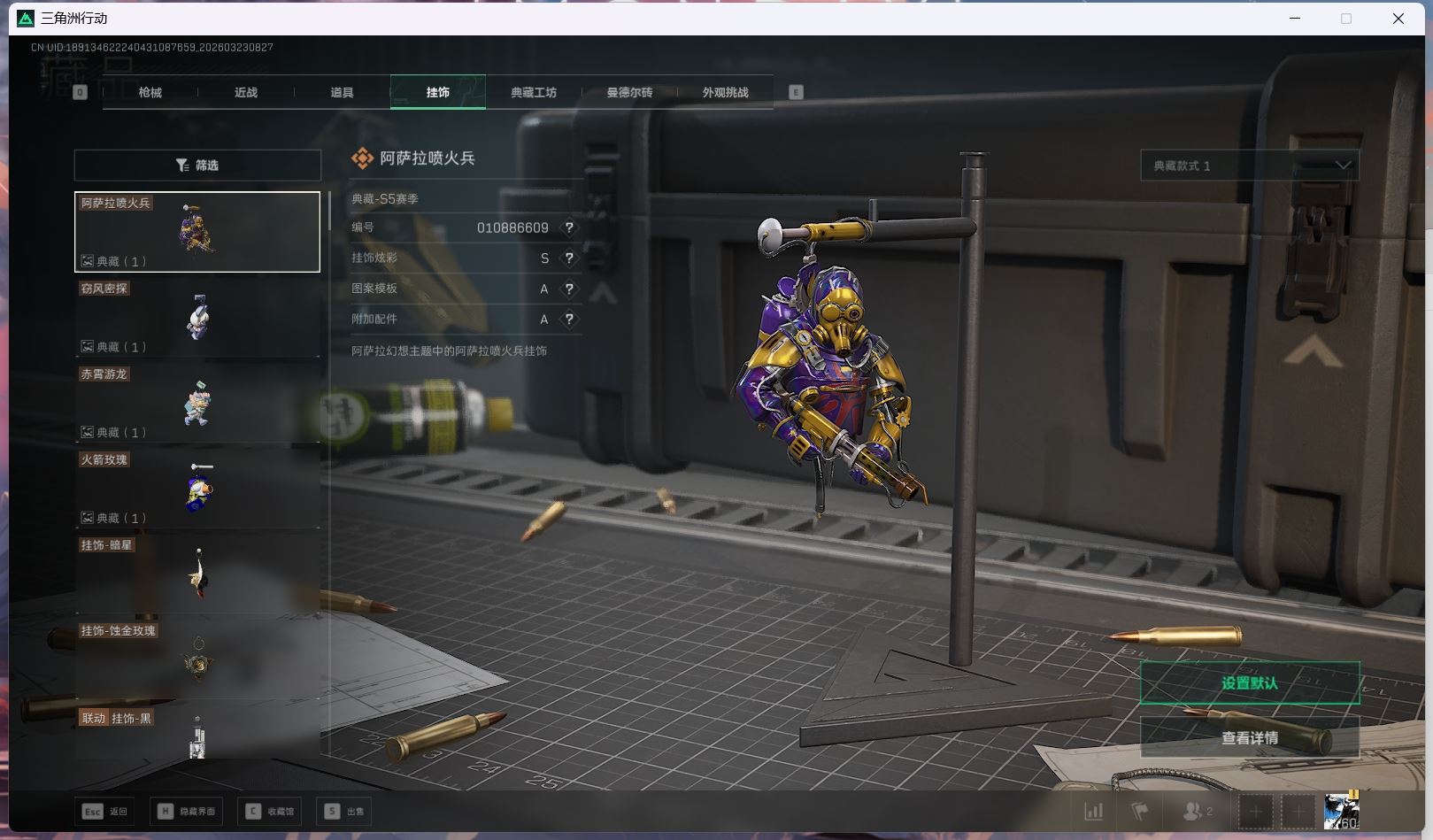Open the 筛选 filter options
The image size is (1433, 840).
tap(197, 166)
